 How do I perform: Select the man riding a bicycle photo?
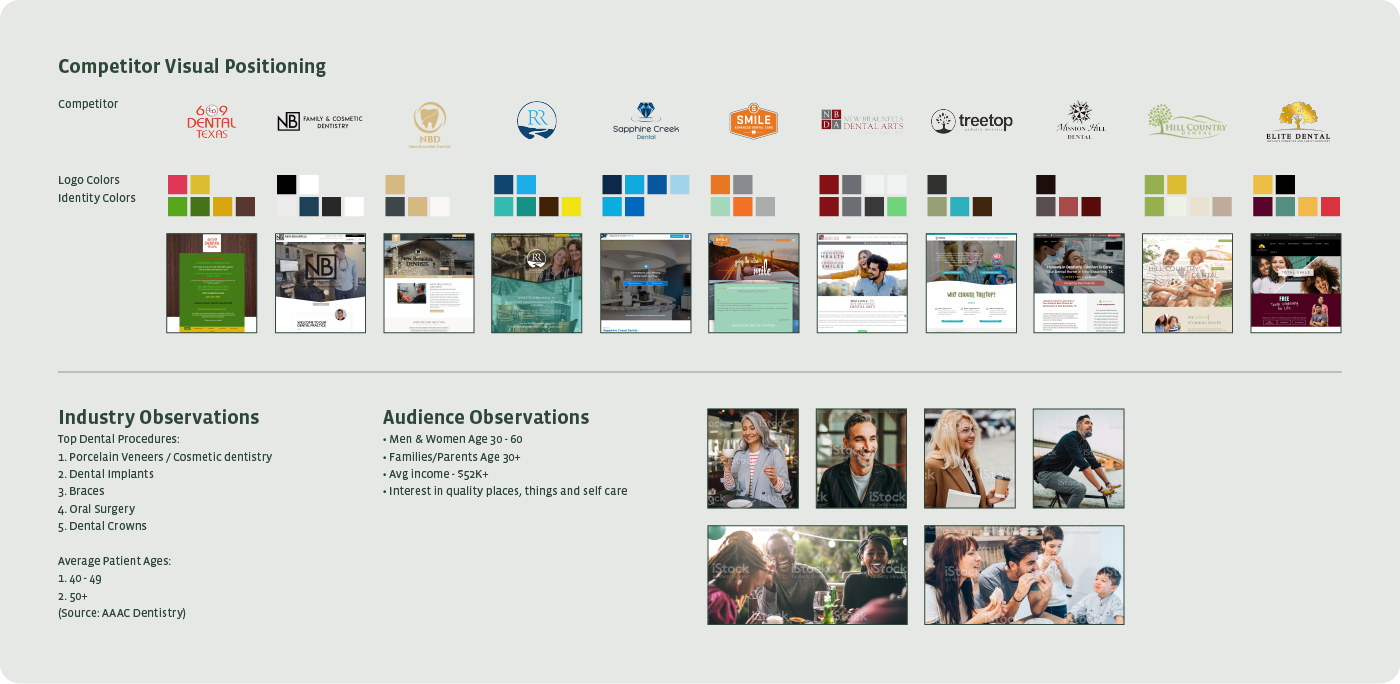click(1079, 458)
